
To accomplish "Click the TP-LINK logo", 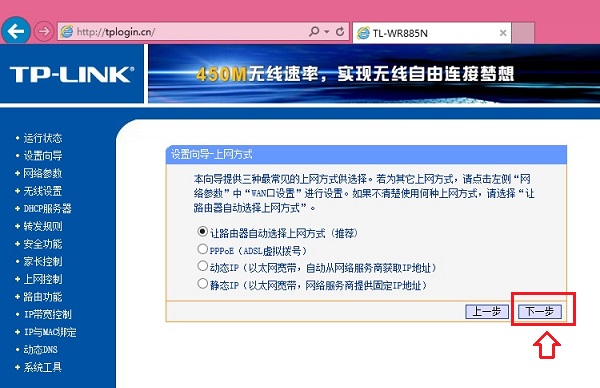I will point(72,74).
